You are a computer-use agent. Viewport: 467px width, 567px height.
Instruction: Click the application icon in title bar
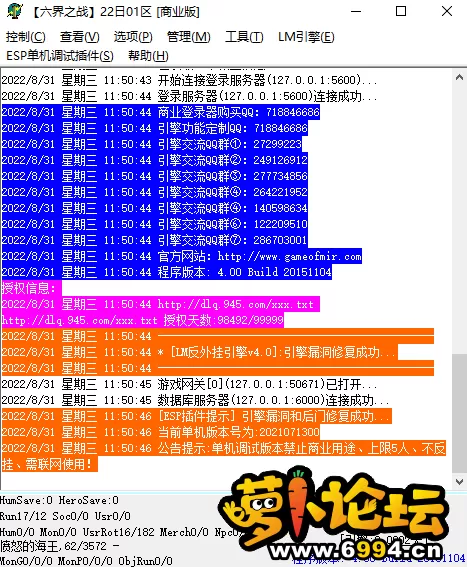[x=14, y=11]
